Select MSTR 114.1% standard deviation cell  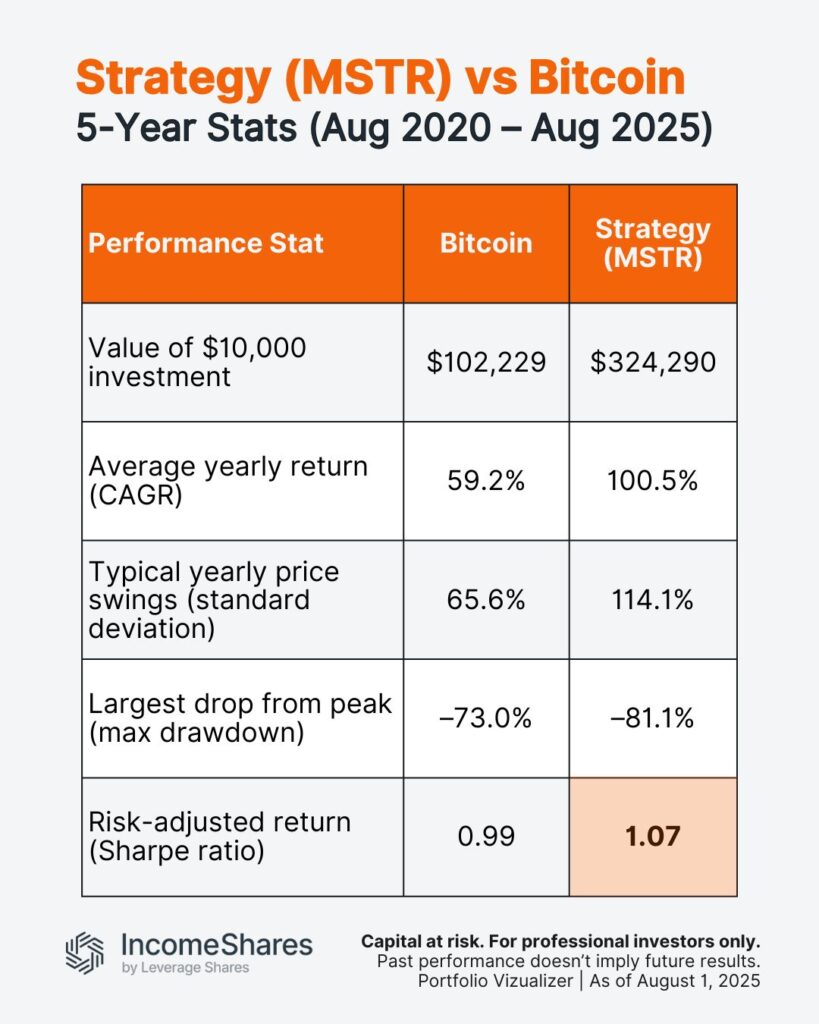point(653,600)
